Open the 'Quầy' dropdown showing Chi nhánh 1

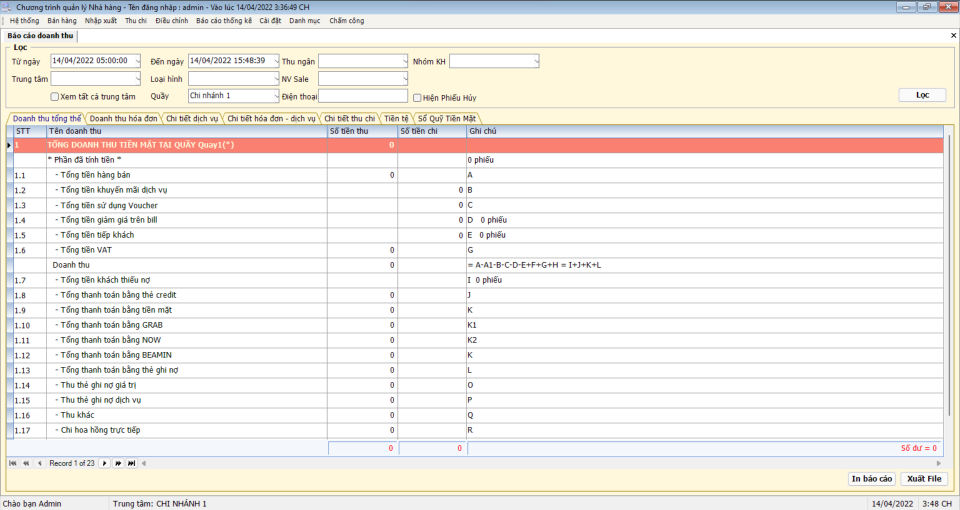click(x=276, y=96)
